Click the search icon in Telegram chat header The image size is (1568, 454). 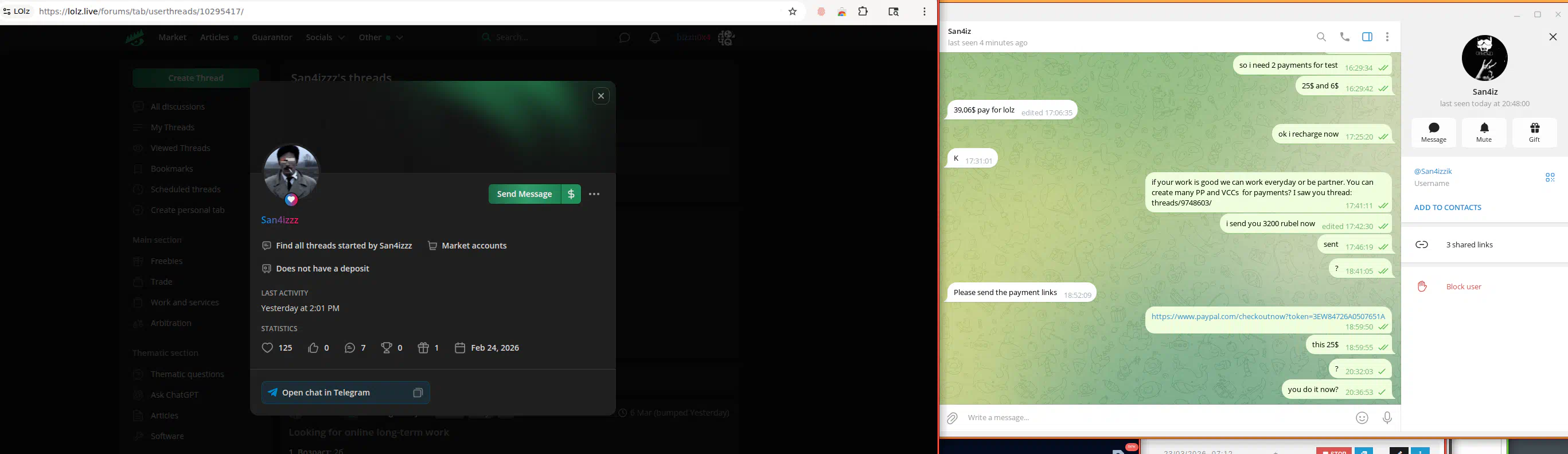pos(1321,37)
